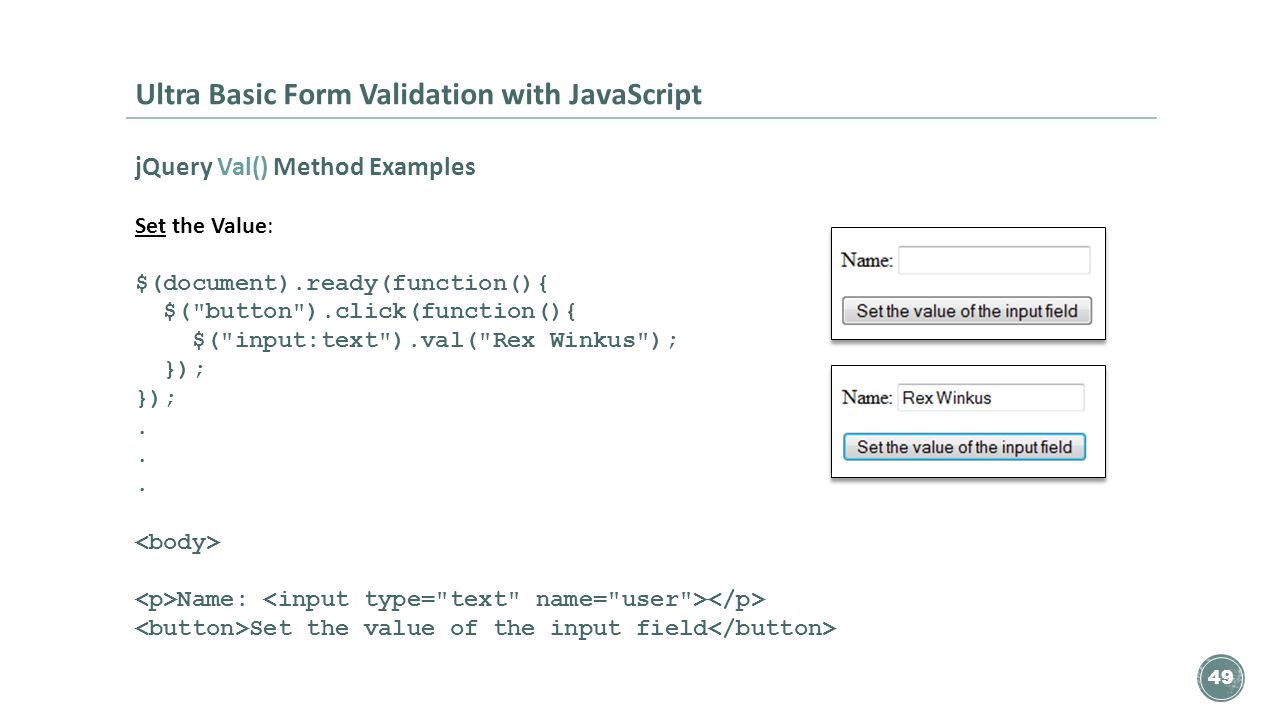
Task: Click the <button>Set the value code line
Action: point(485,628)
